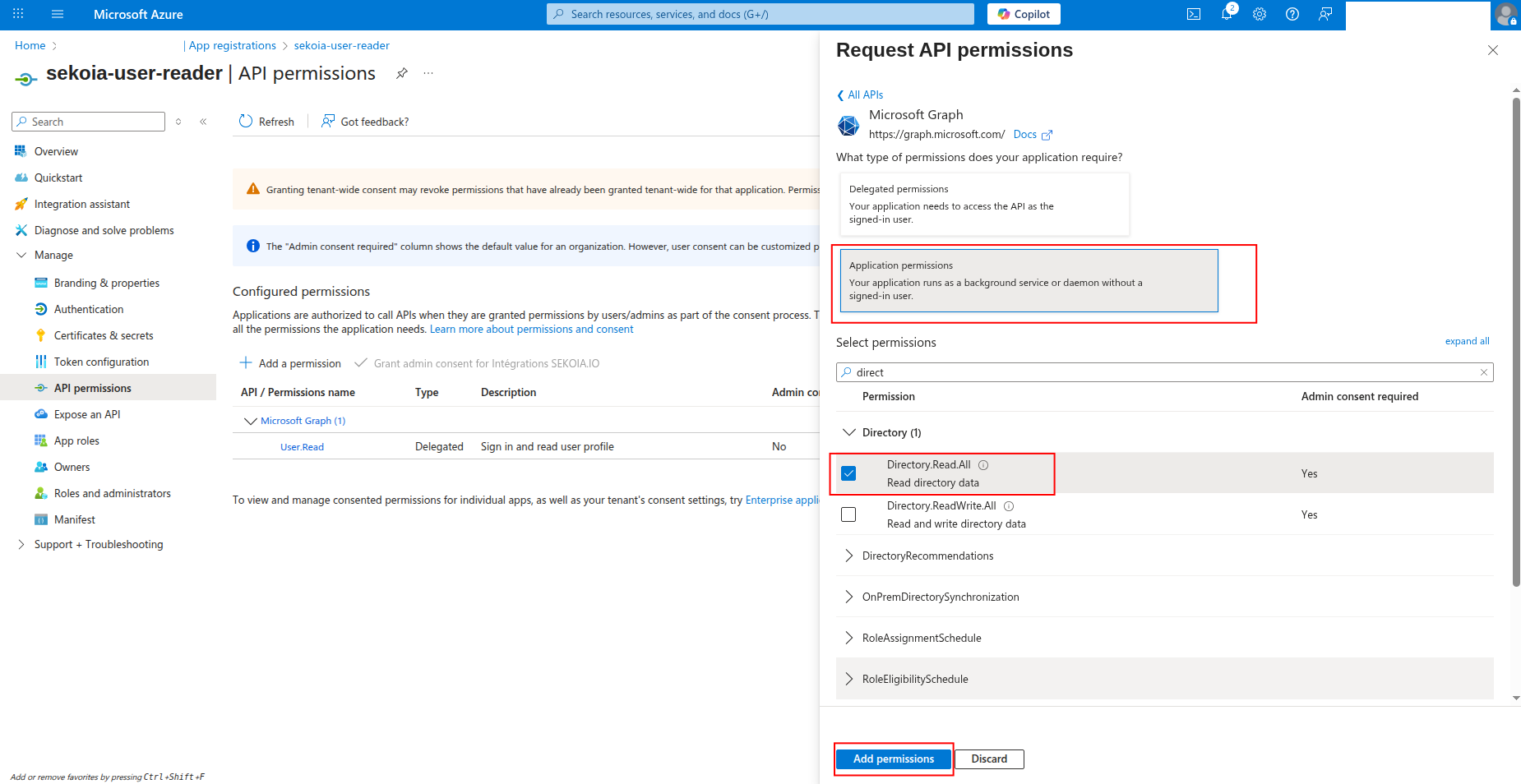The width and height of the screenshot is (1521, 784).
Task: Click the Add permissions button
Action: tap(893, 759)
